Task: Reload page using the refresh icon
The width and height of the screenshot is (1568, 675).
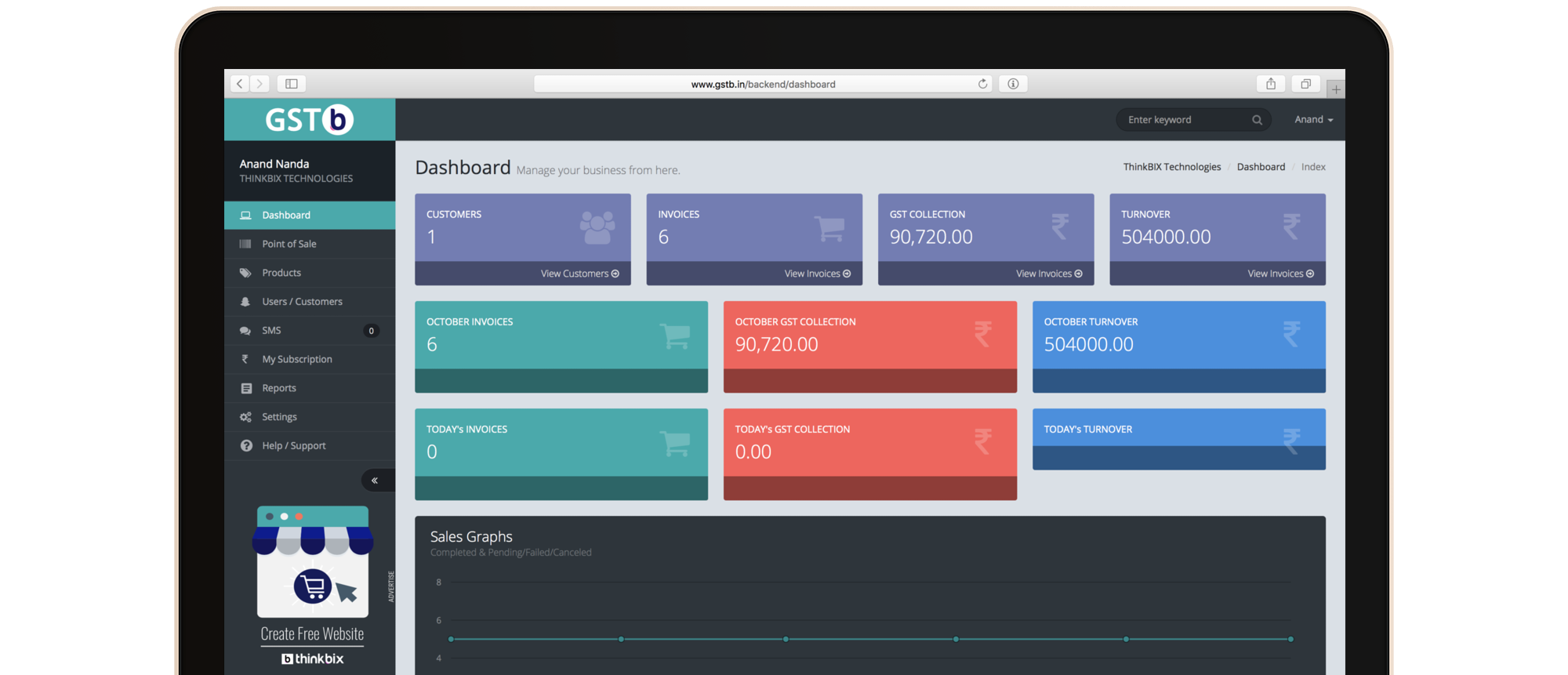Action: [982, 84]
